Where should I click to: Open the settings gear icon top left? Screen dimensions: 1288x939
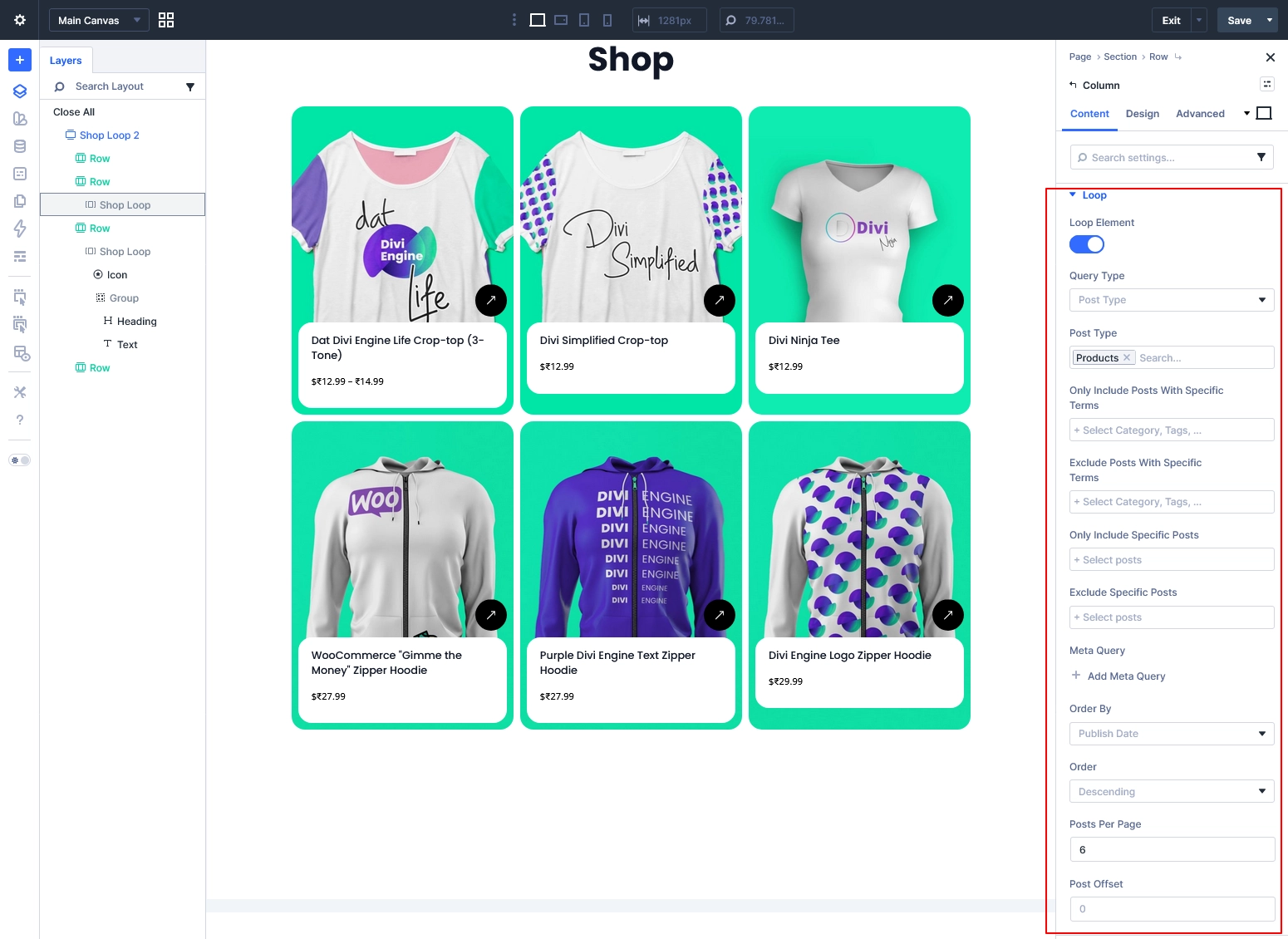[19, 19]
